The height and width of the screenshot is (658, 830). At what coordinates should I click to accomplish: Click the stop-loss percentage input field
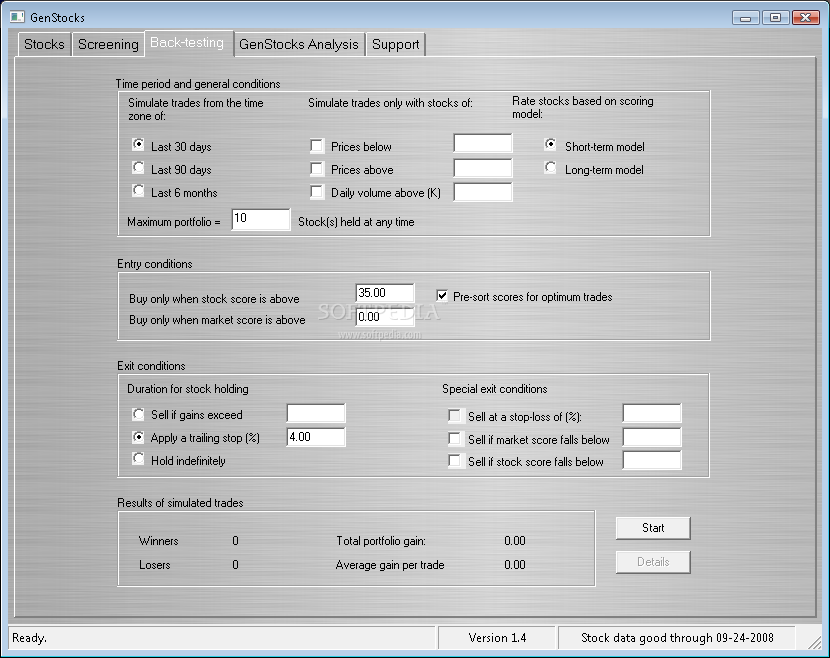pyautogui.click(x=652, y=413)
